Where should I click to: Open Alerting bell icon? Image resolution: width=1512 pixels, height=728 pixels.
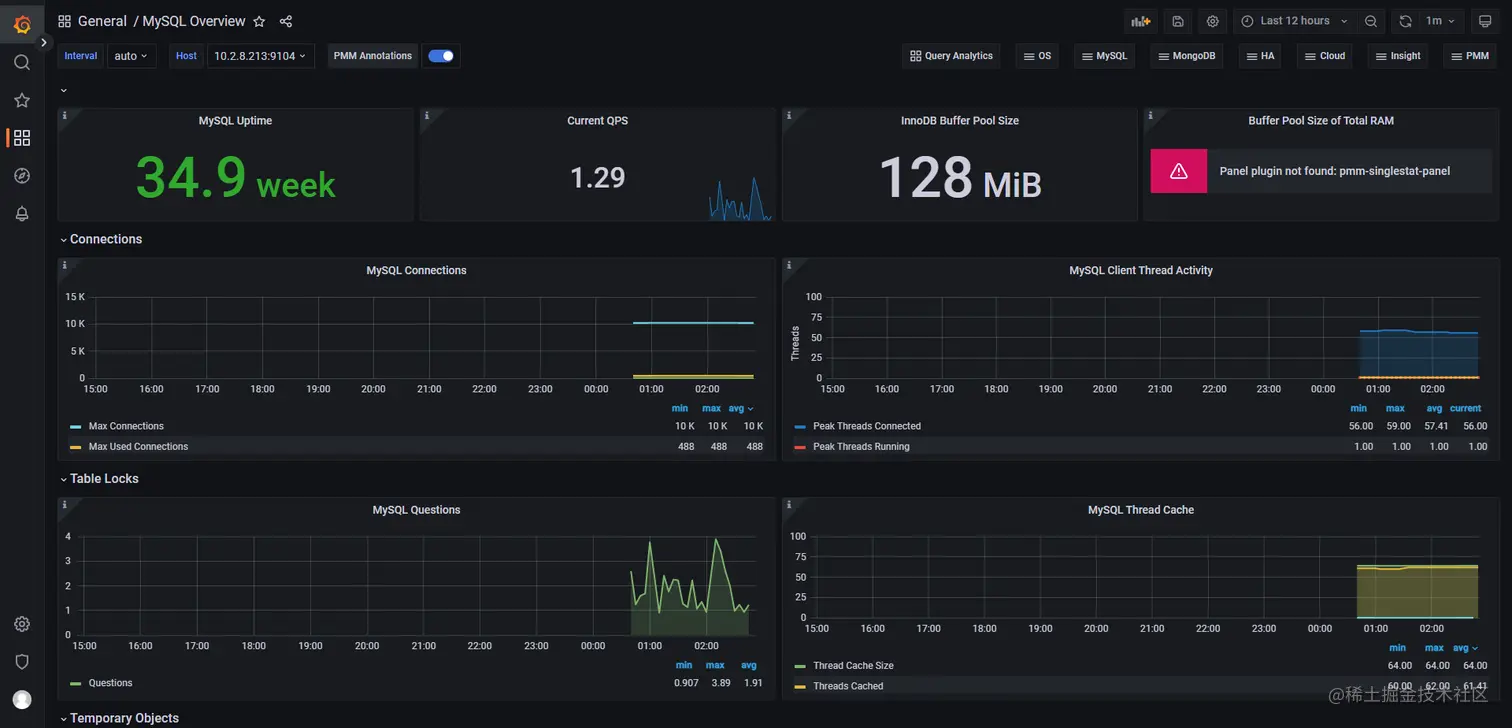(x=22, y=214)
